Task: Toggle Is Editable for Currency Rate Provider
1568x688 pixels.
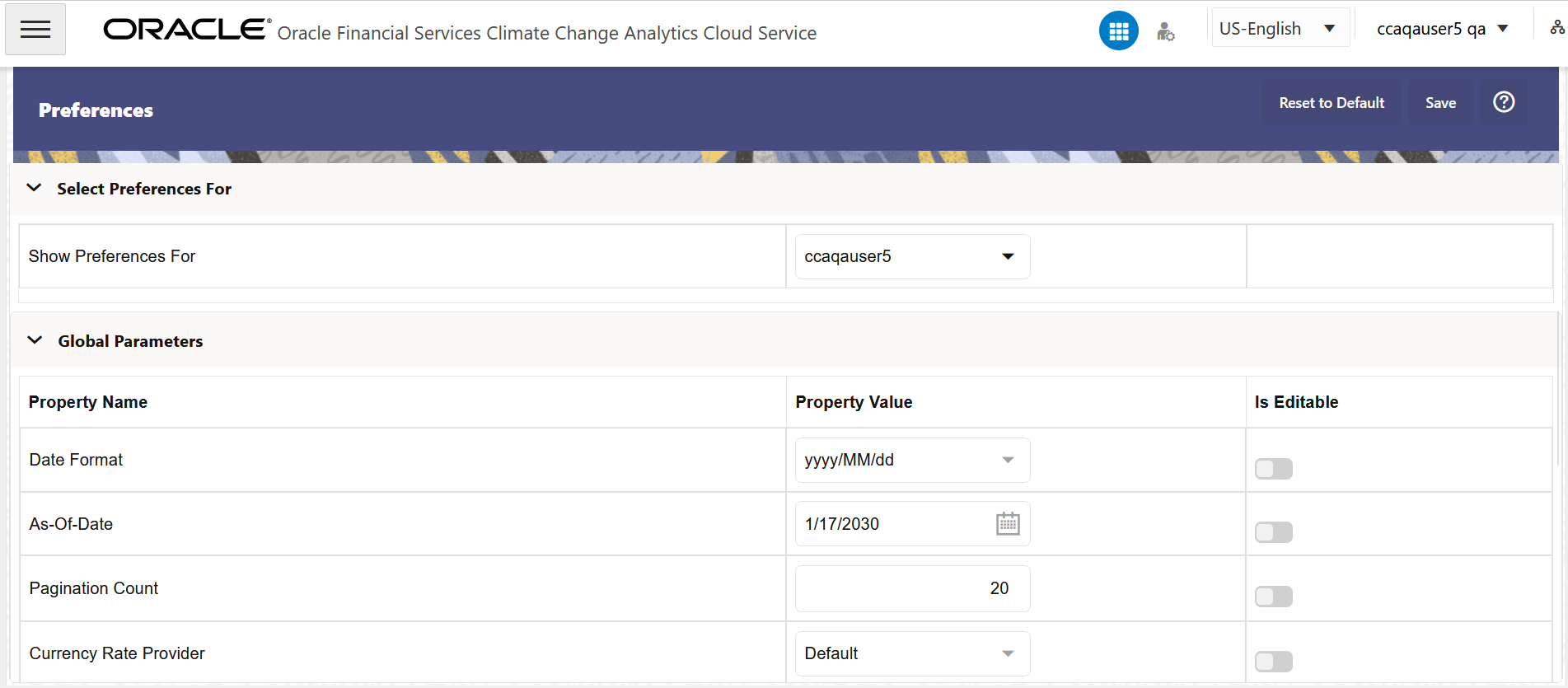Action: pos(1273,661)
